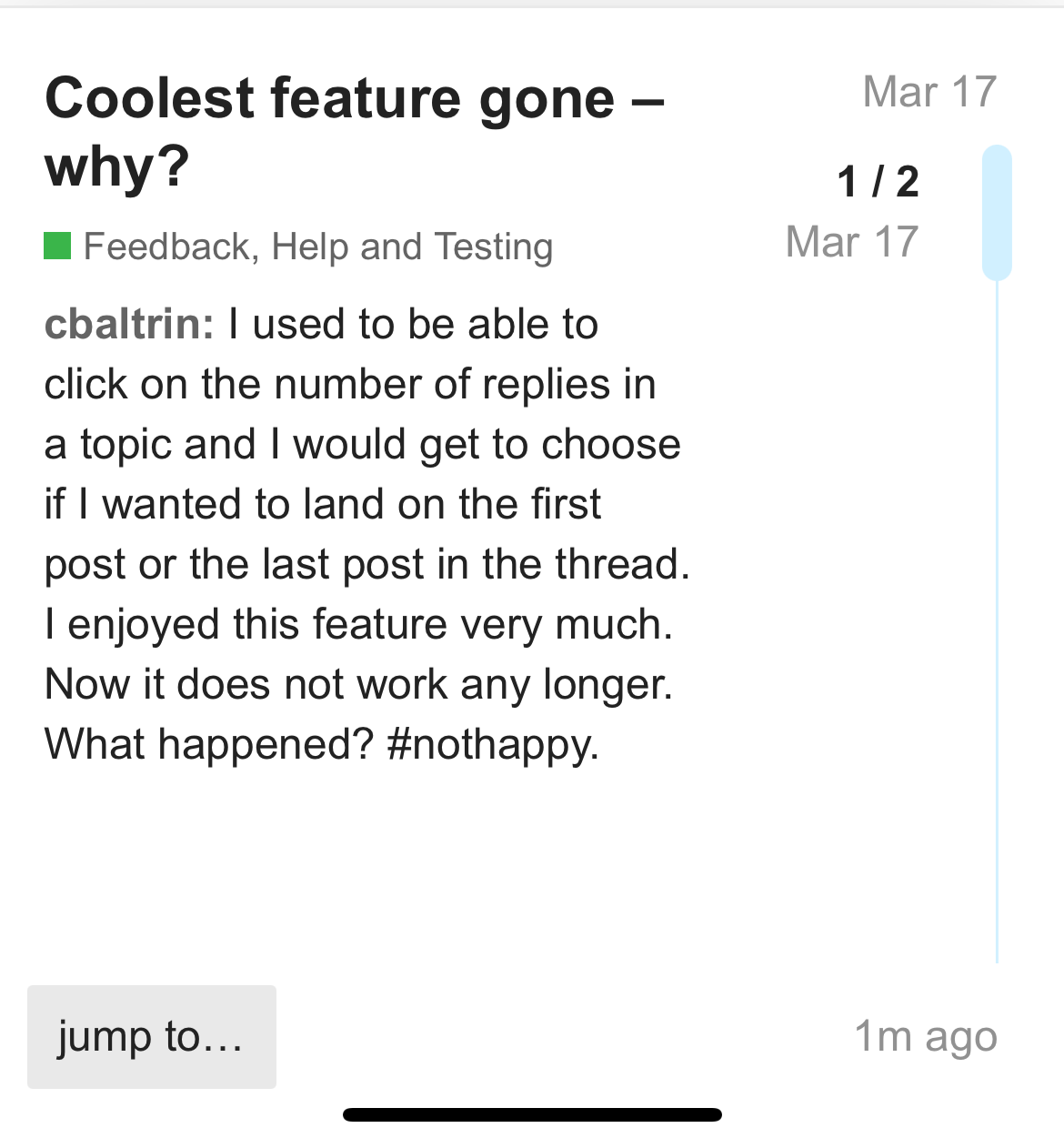This screenshot has width=1064, height=1128.
Task: Click the word "why?" in the title
Action: tap(116, 167)
